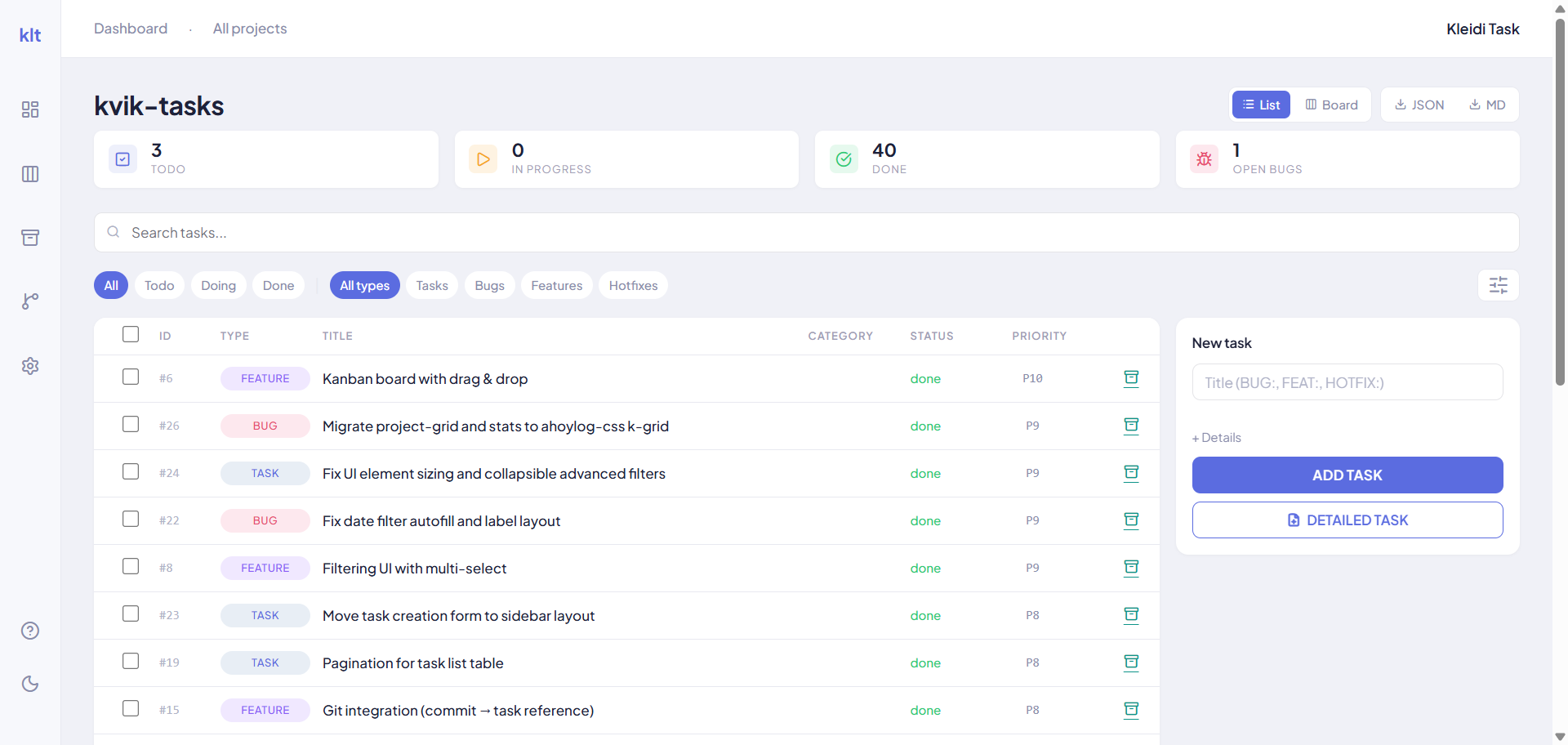Archive task #19 Pagination
The image size is (1568, 745).
point(1131,662)
